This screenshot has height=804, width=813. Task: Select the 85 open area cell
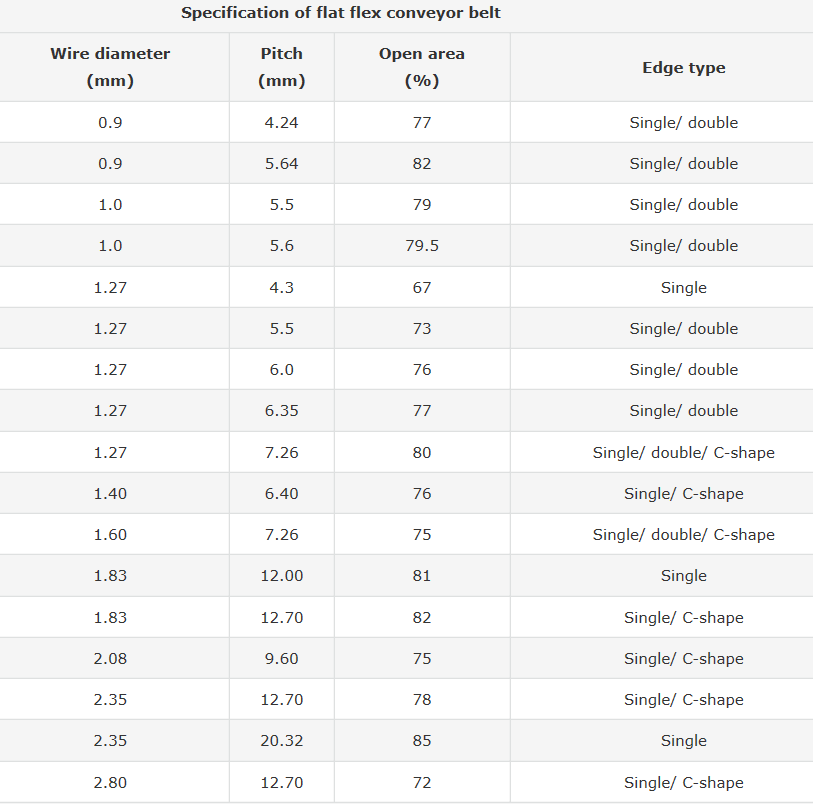(422, 740)
